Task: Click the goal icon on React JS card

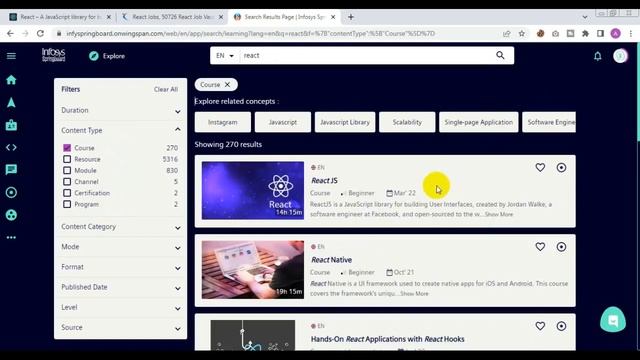Action: pos(561,167)
